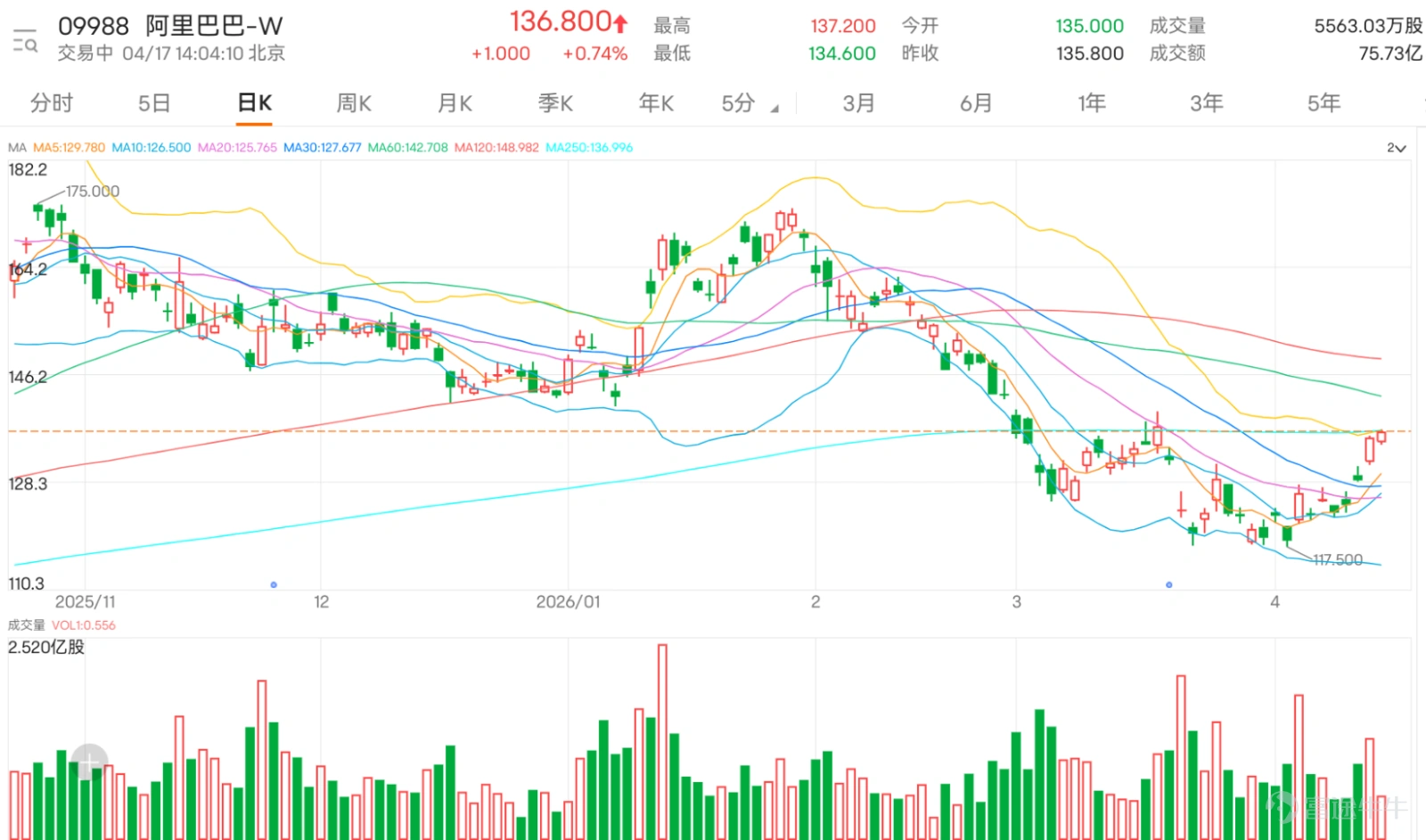Select the 周K weekly chart tab
1426x840 pixels.
point(354,103)
